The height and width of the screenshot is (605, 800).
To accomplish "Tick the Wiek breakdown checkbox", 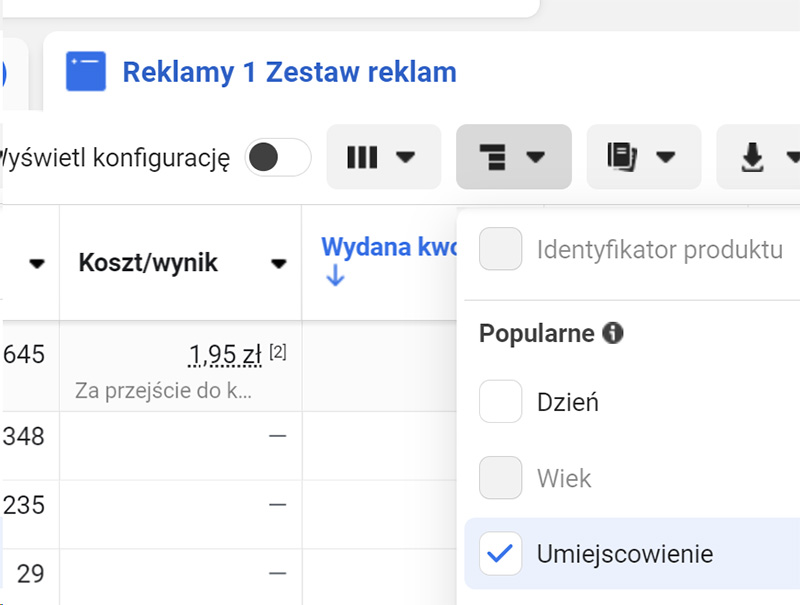I will [x=500, y=478].
